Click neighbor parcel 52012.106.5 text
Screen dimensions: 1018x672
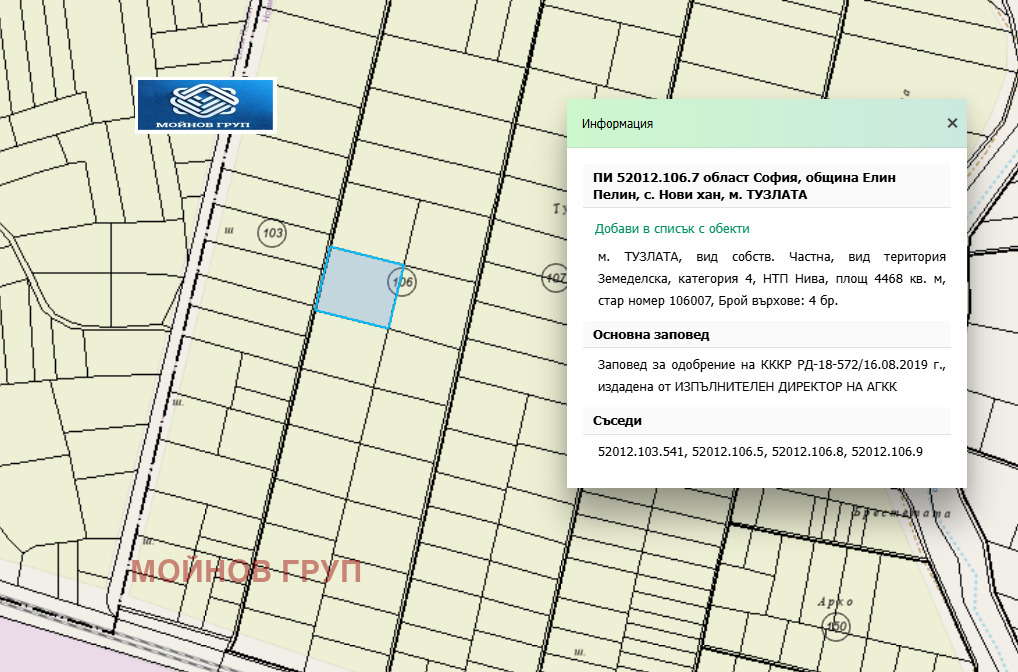tap(728, 452)
